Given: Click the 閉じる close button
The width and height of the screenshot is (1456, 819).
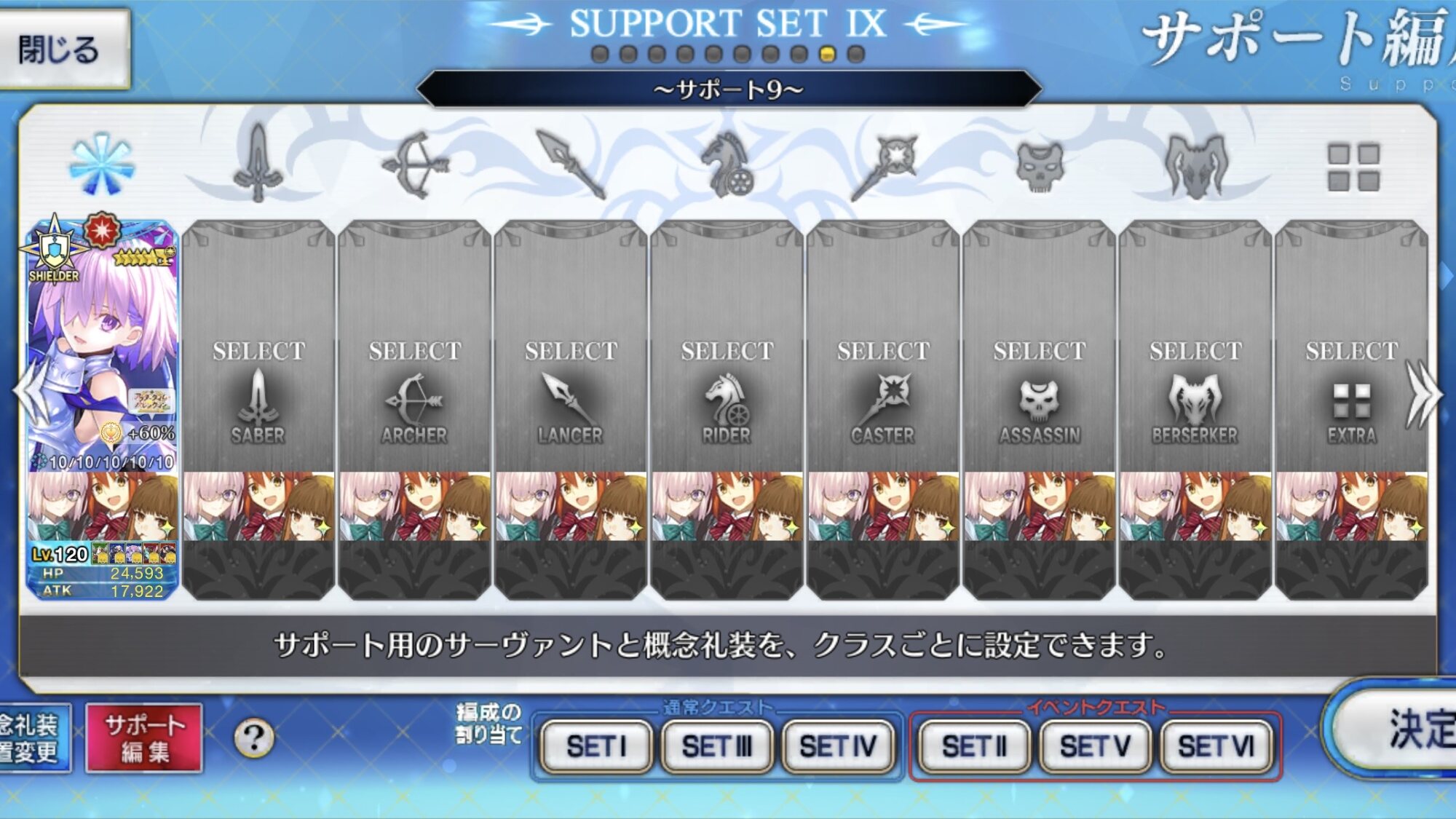Looking at the screenshot, I should (x=64, y=50).
